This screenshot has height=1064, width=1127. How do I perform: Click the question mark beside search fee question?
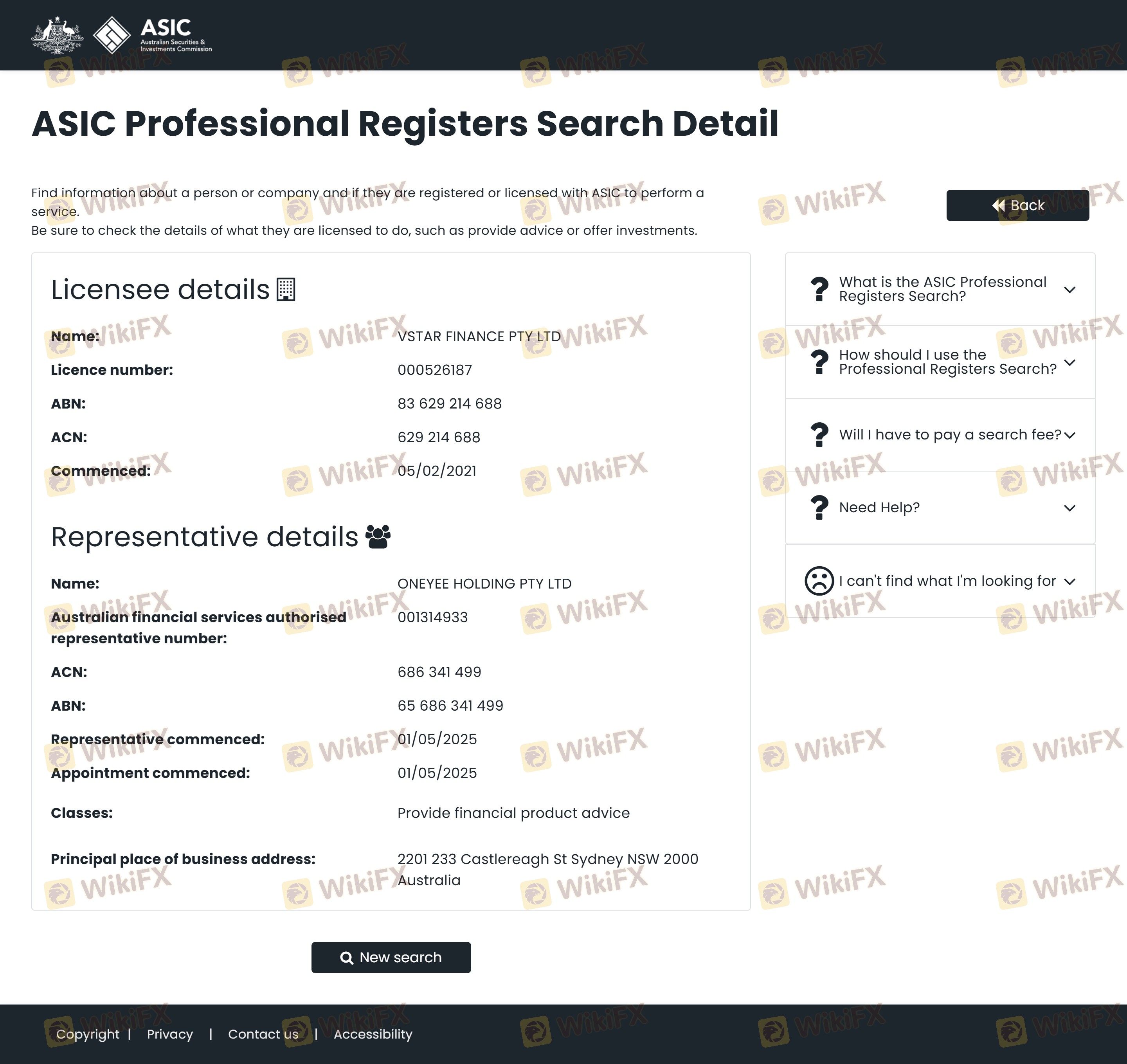(819, 435)
